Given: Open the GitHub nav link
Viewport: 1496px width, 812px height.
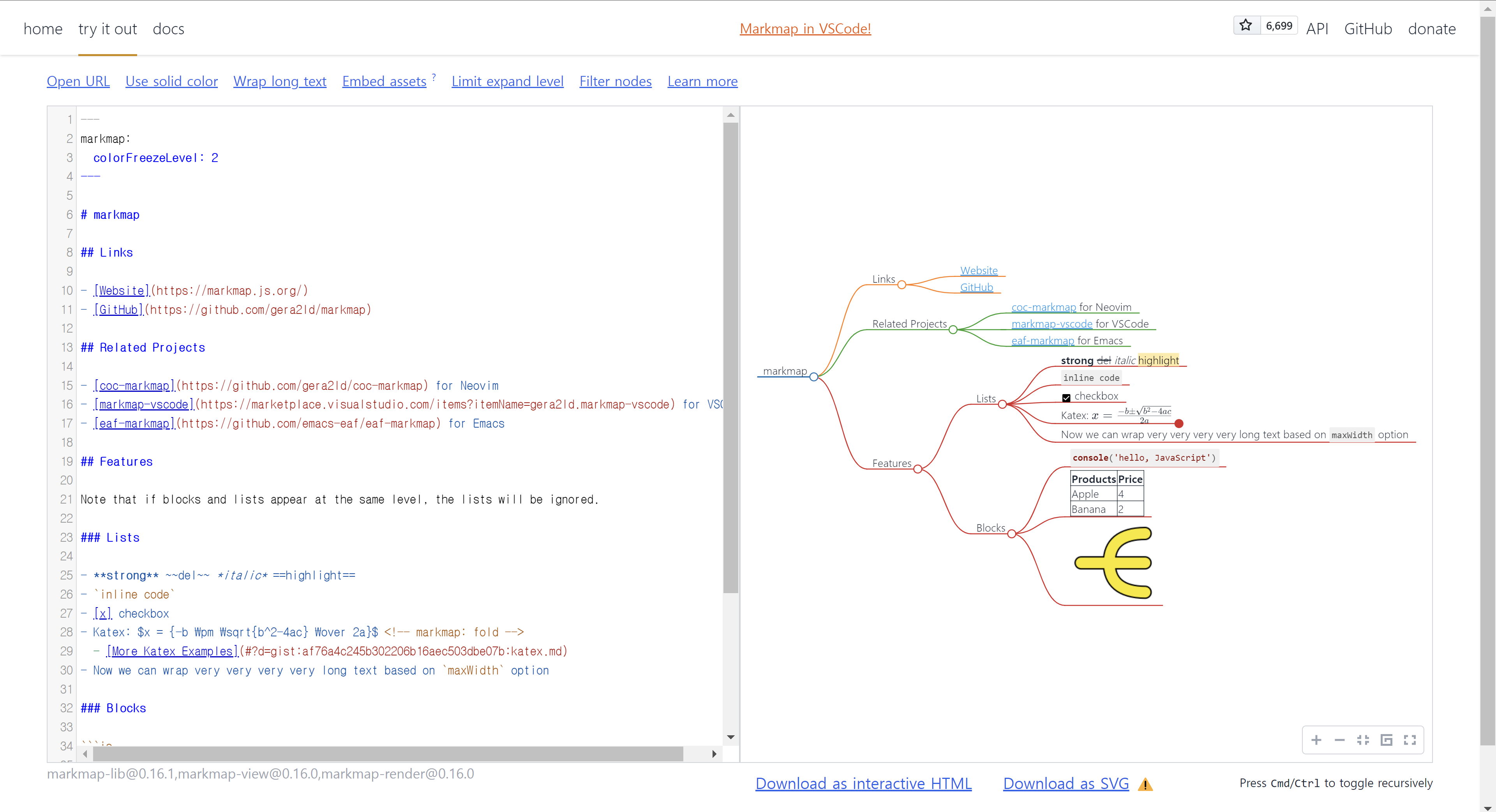Looking at the screenshot, I should (x=1368, y=28).
